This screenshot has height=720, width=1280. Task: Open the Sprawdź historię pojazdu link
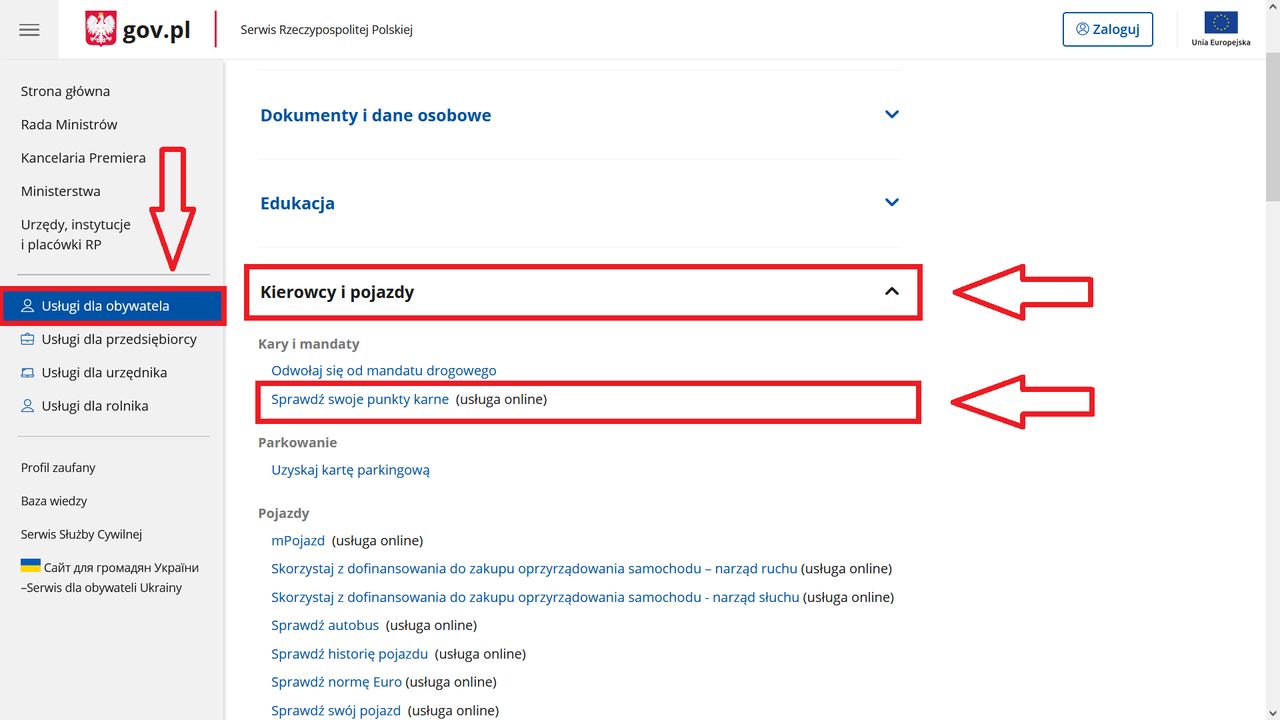350,654
